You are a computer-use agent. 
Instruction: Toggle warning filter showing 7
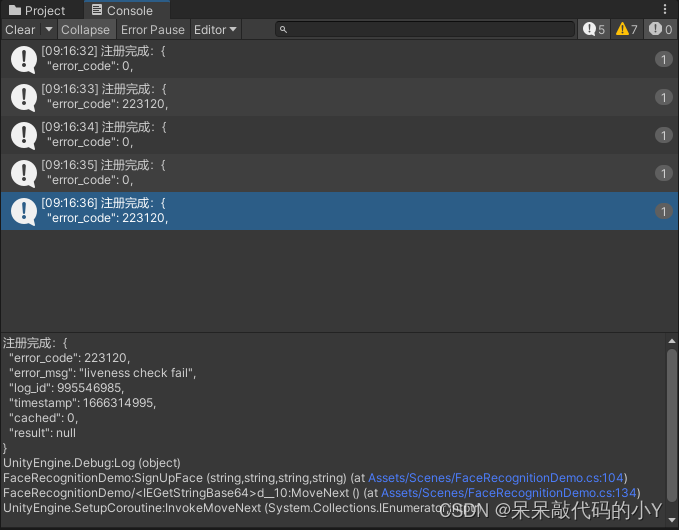point(626,30)
